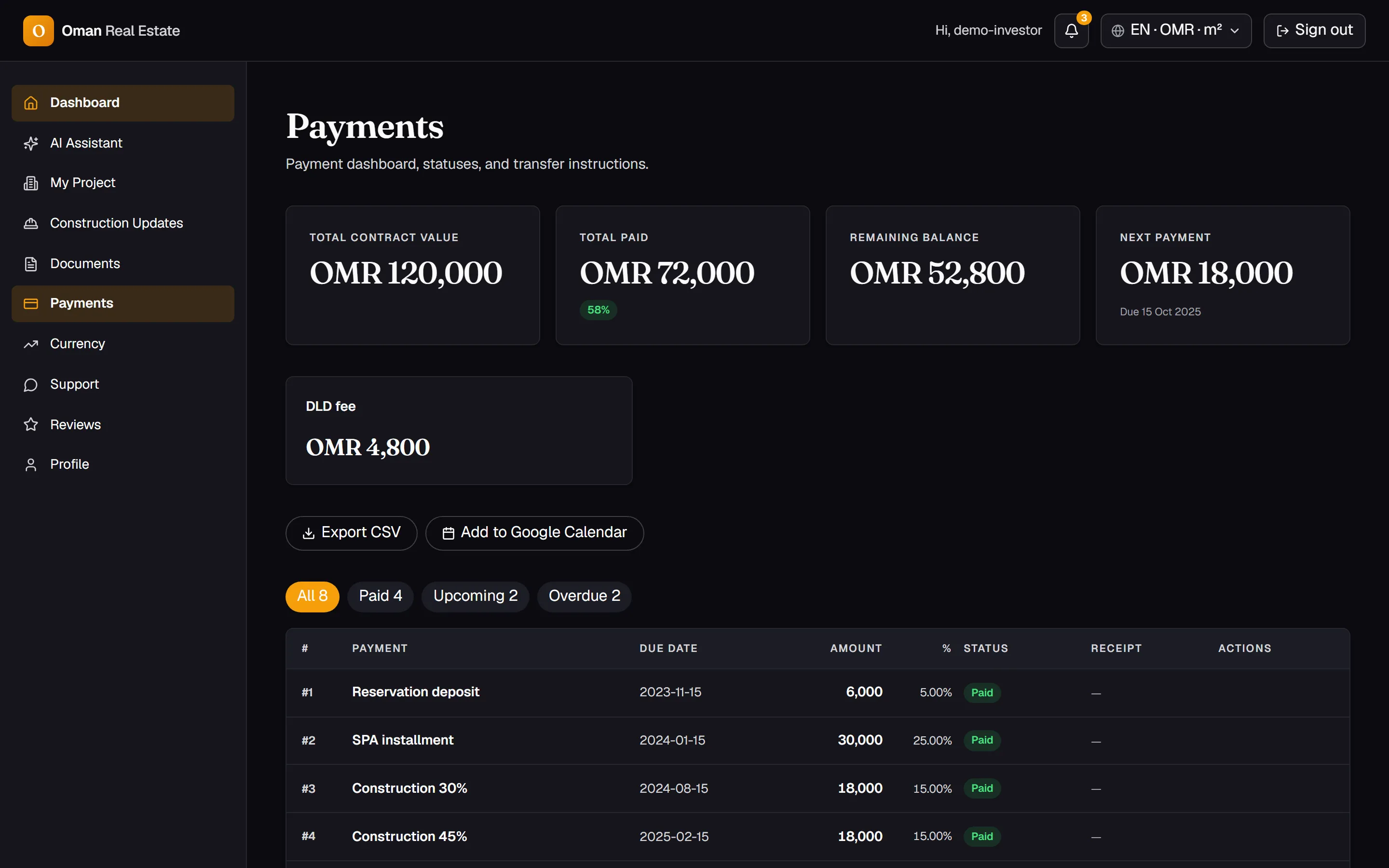The height and width of the screenshot is (868, 1389).
Task: Click the Paid status badge in row #1
Action: point(982,693)
